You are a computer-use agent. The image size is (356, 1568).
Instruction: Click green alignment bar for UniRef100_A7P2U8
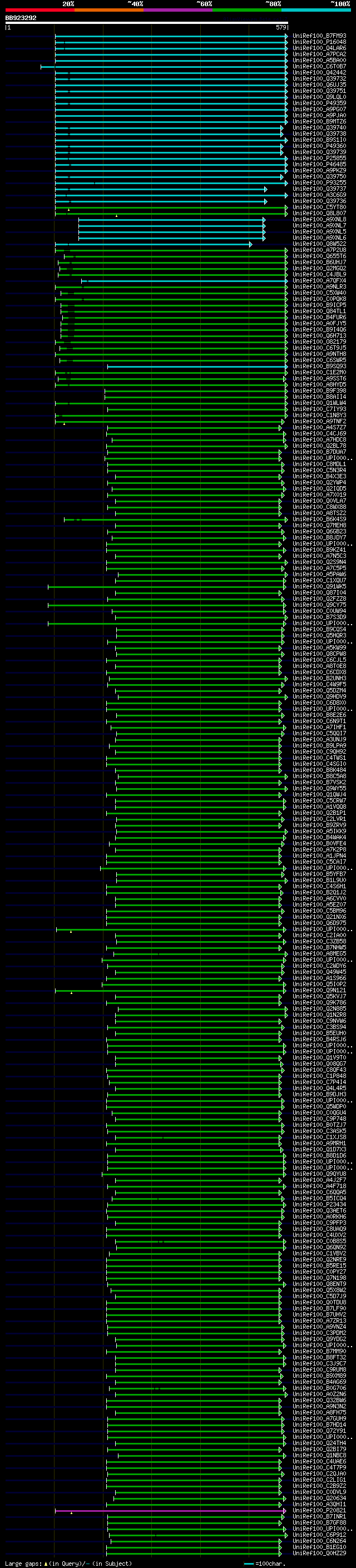(x=171, y=250)
